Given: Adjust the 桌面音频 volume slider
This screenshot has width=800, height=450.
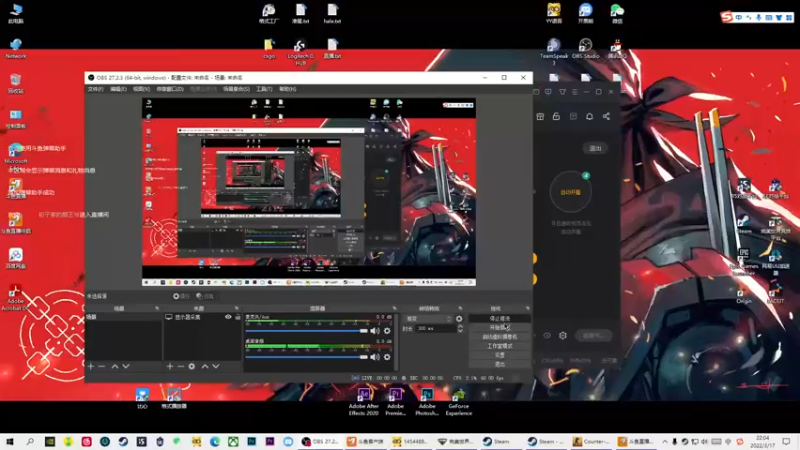Looking at the screenshot, I should [306, 357].
